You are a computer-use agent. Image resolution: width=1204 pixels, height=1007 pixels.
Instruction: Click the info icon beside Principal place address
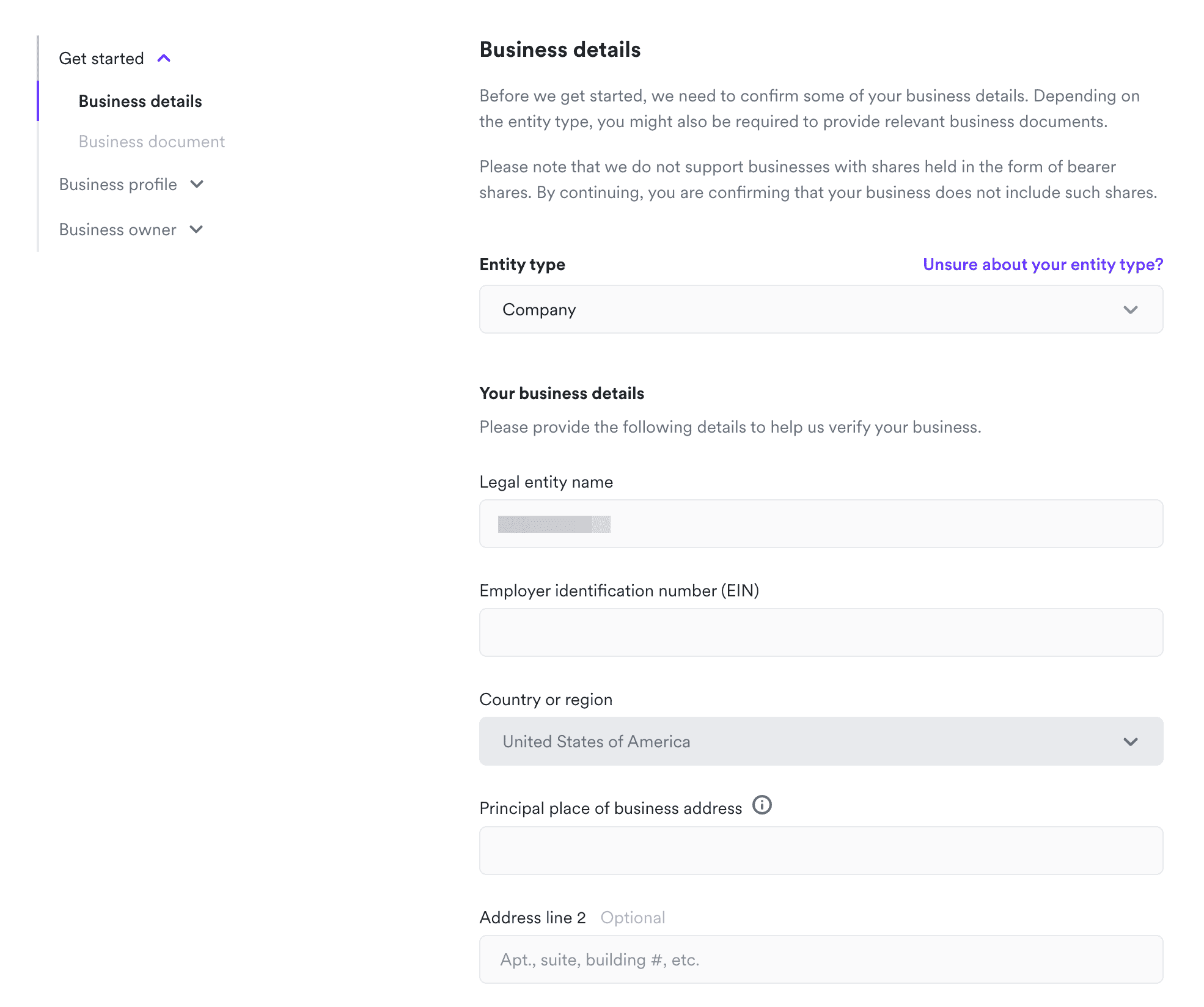[762, 805]
